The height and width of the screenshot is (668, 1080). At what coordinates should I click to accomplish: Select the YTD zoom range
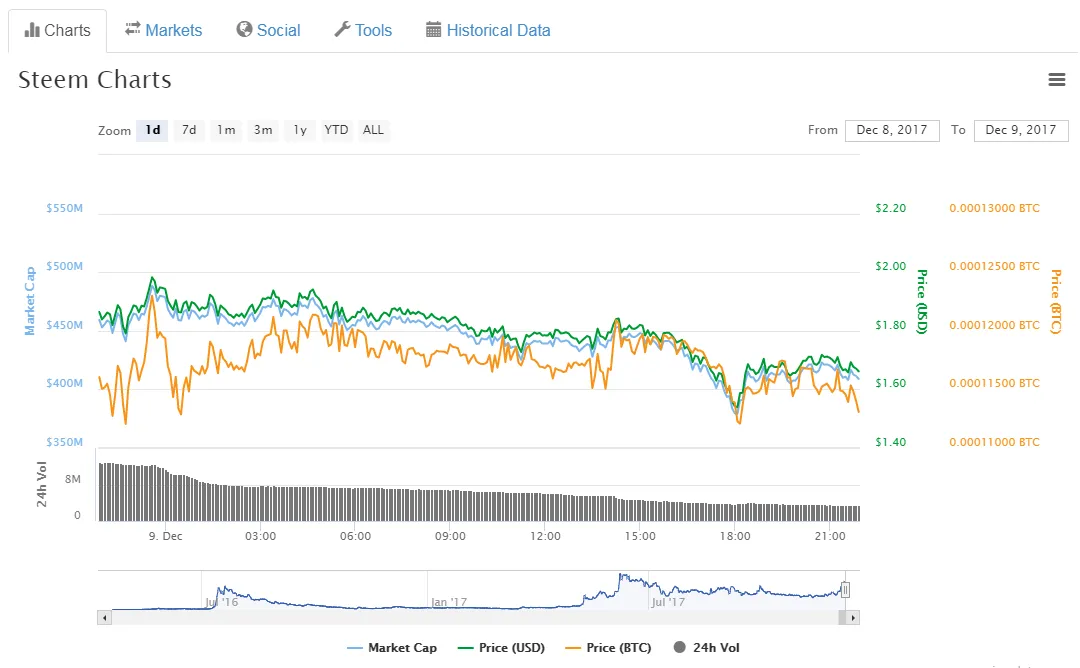(x=336, y=130)
